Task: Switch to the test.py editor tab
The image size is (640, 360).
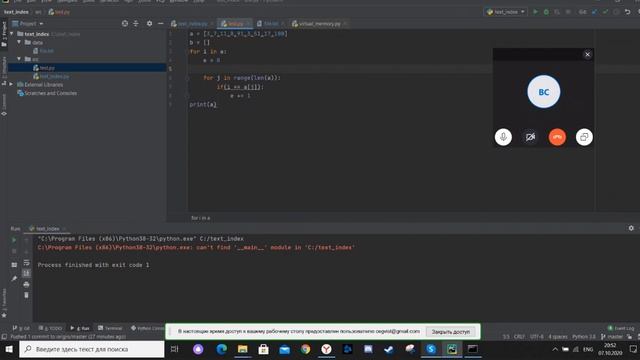Action: [236, 24]
